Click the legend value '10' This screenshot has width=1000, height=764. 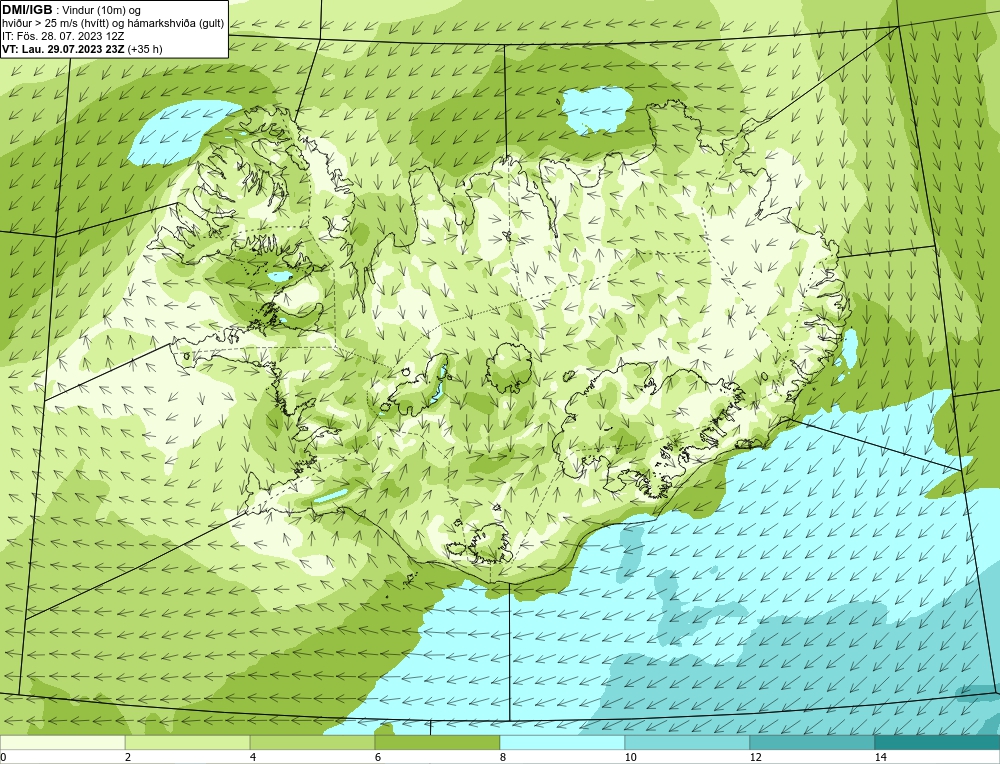coord(631,757)
